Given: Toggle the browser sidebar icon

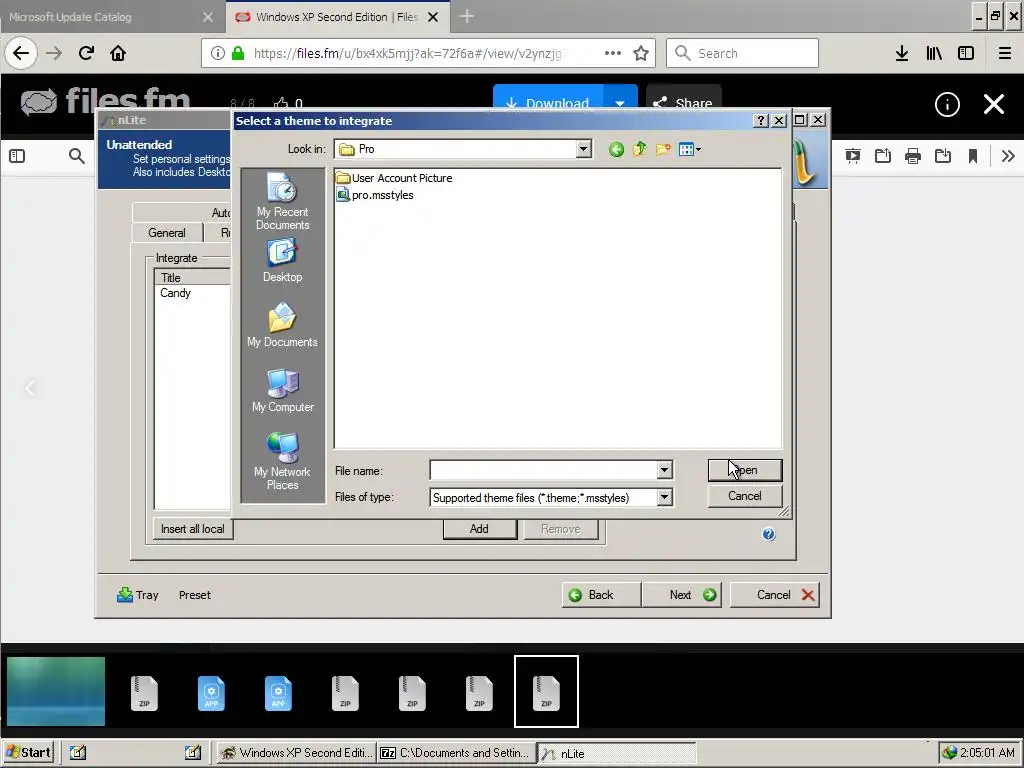Looking at the screenshot, I should coord(966,53).
